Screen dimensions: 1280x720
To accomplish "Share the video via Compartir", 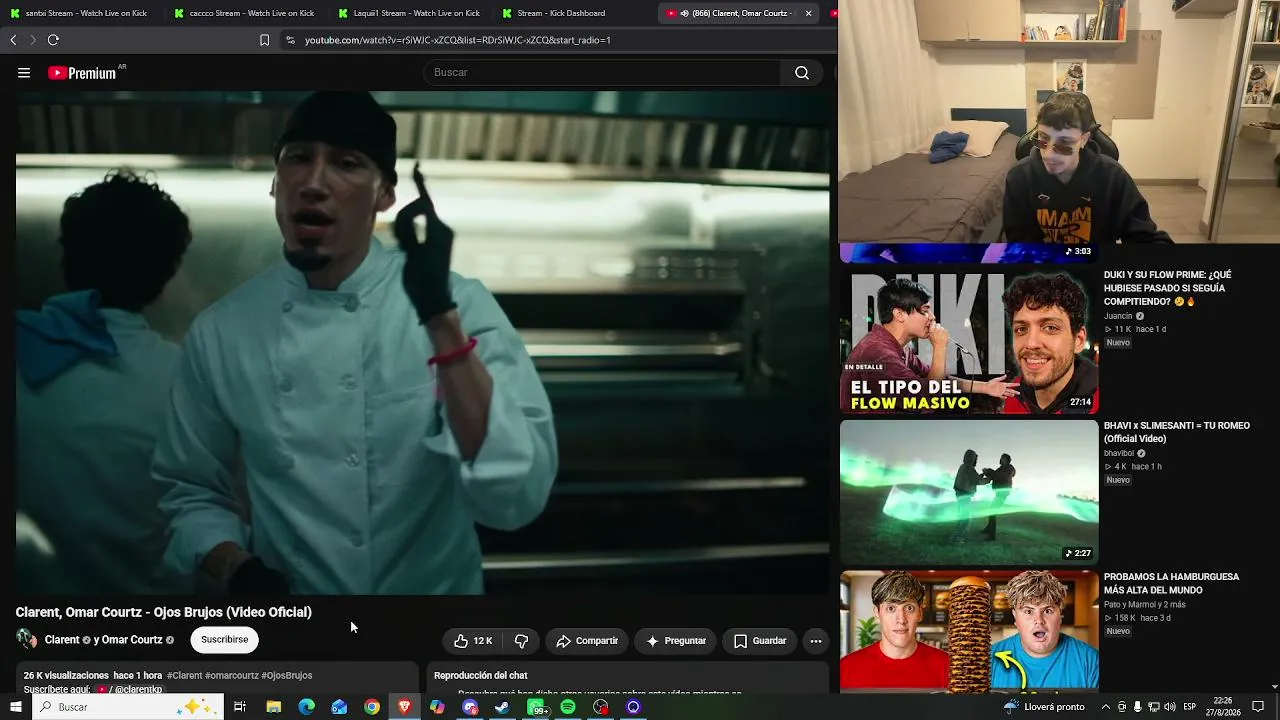I will (x=587, y=641).
